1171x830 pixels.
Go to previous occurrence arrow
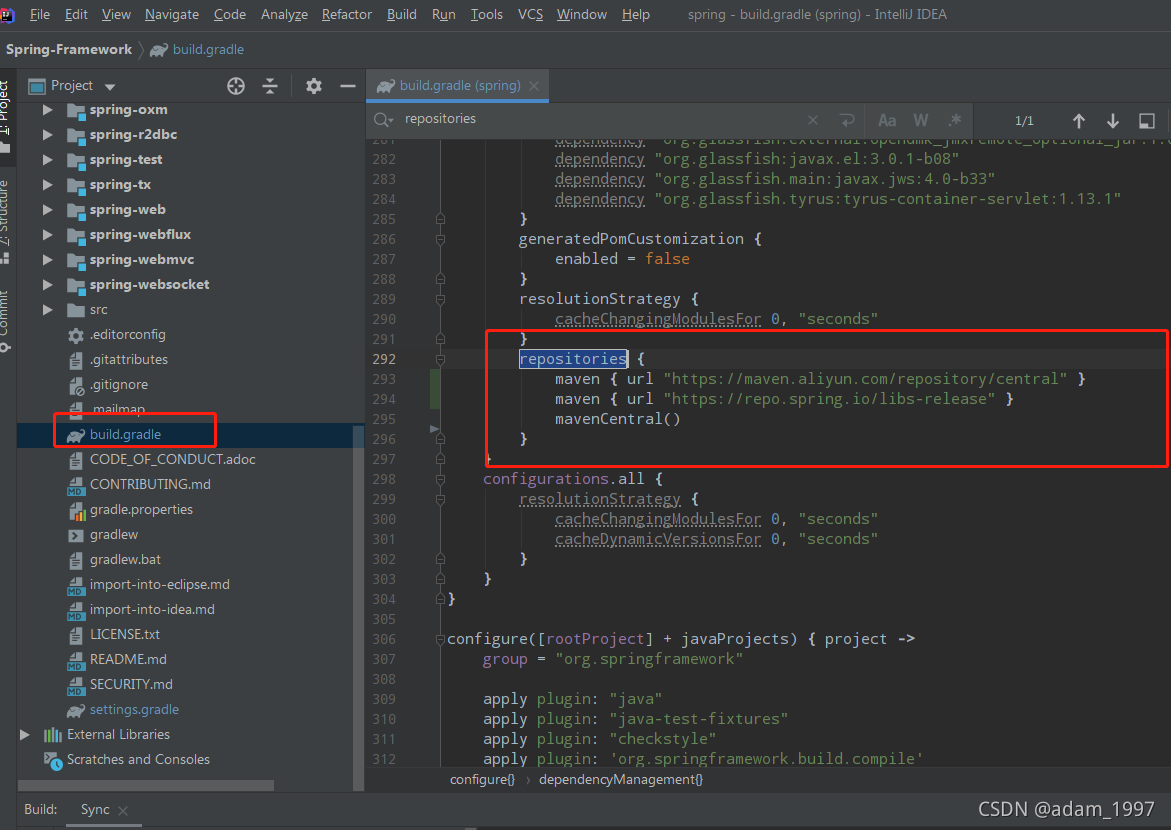coord(1078,120)
